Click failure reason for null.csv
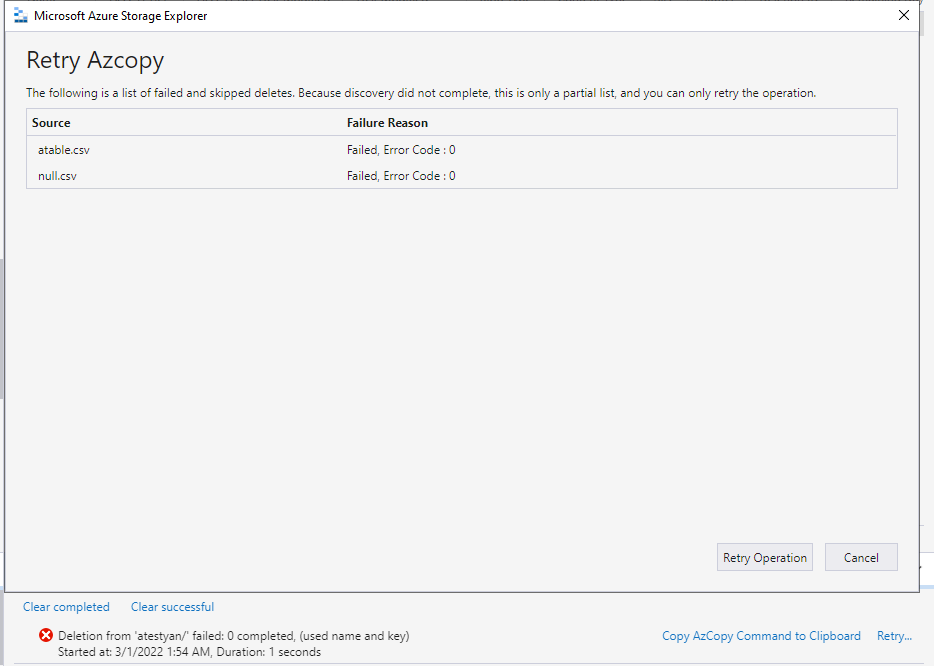Viewport: 934px width, 666px height. (x=401, y=176)
